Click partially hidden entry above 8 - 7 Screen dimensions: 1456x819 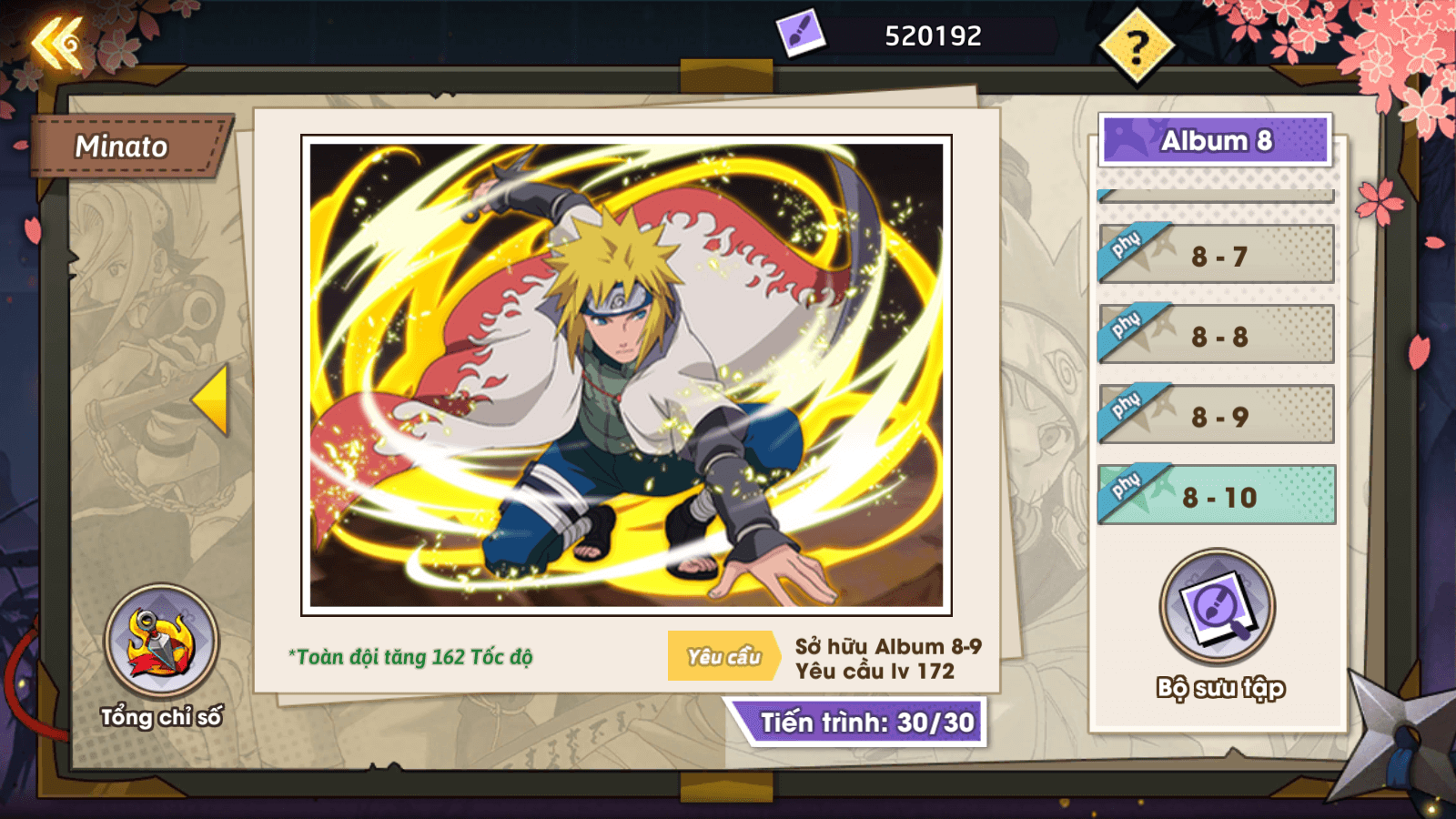1216,196
